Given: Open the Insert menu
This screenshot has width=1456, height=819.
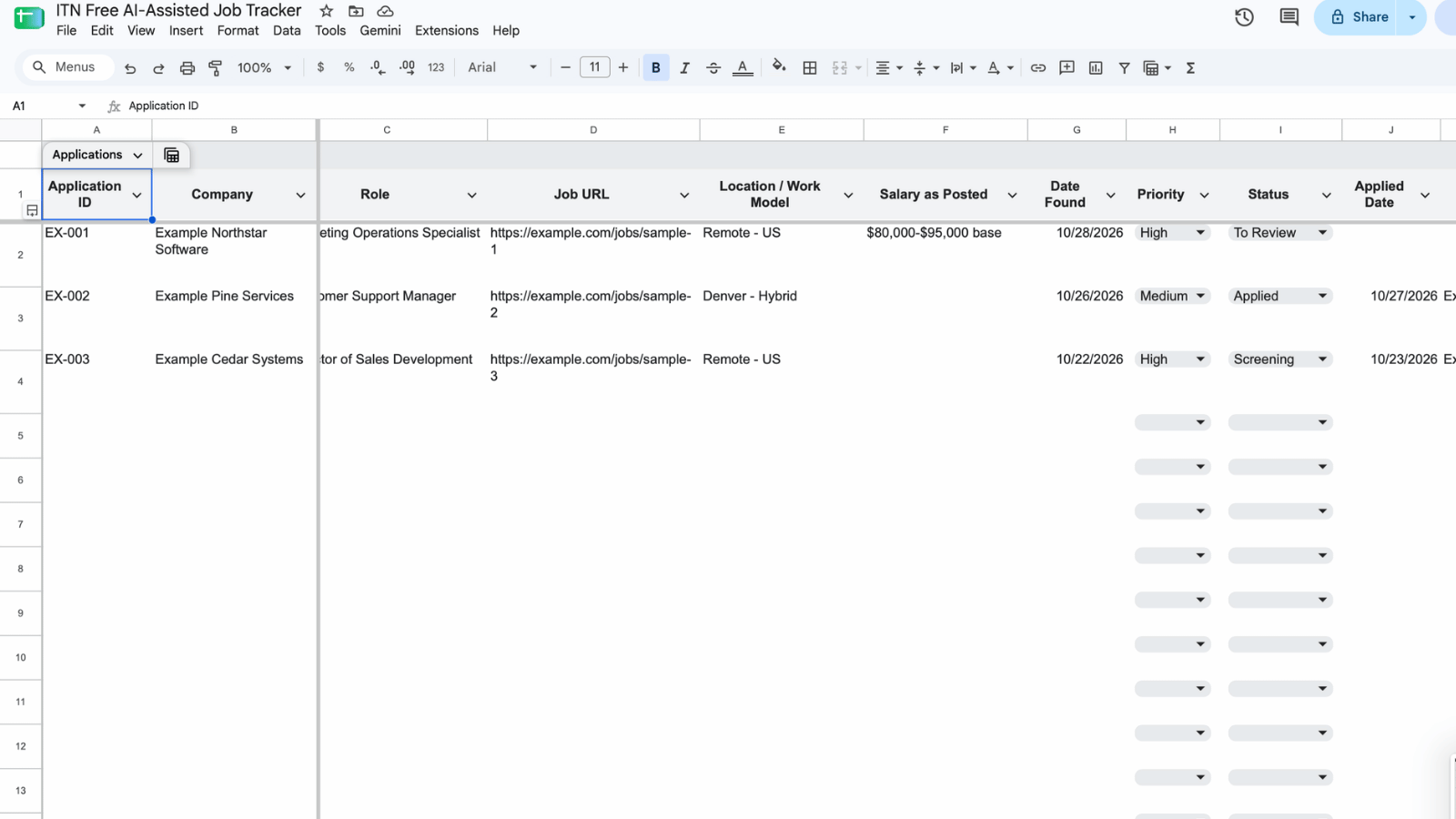Looking at the screenshot, I should click(x=186, y=30).
